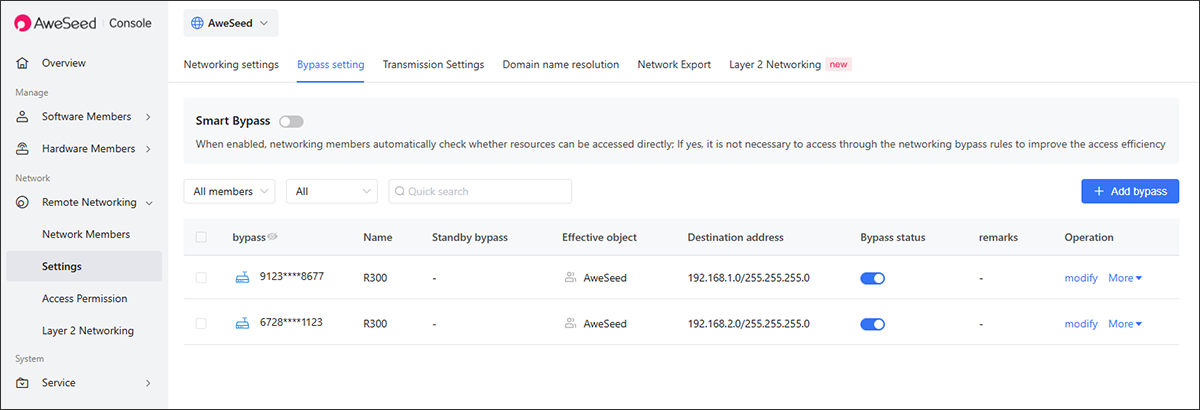The height and width of the screenshot is (410, 1200).
Task: Expand the Software Members chevron
Action: 148,117
